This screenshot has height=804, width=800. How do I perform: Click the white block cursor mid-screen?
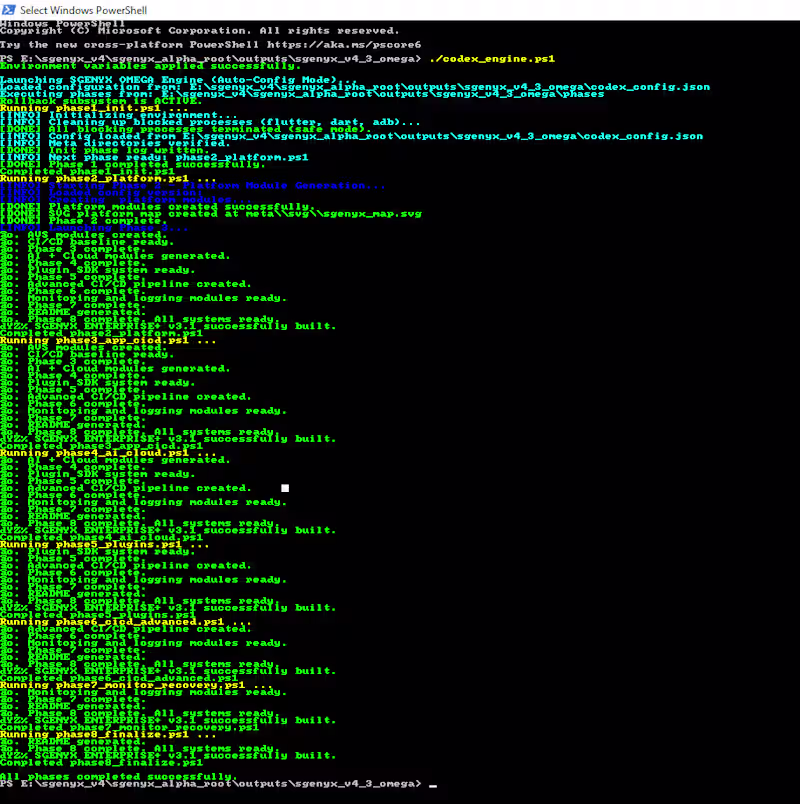point(285,487)
